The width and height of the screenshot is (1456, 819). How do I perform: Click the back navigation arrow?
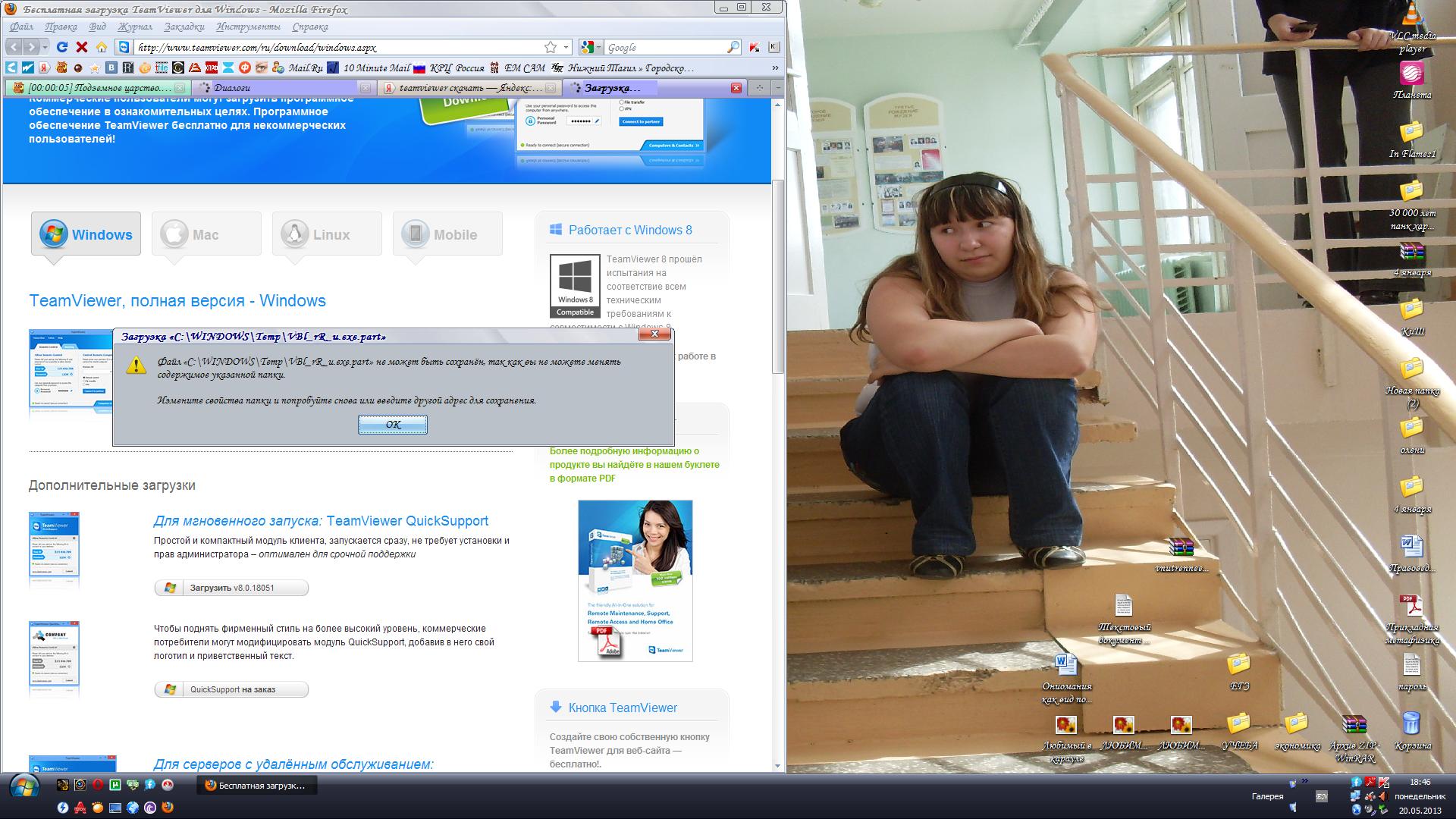point(14,47)
